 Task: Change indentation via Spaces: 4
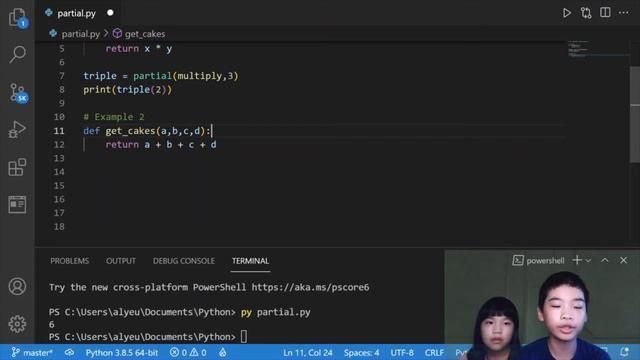point(361,352)
